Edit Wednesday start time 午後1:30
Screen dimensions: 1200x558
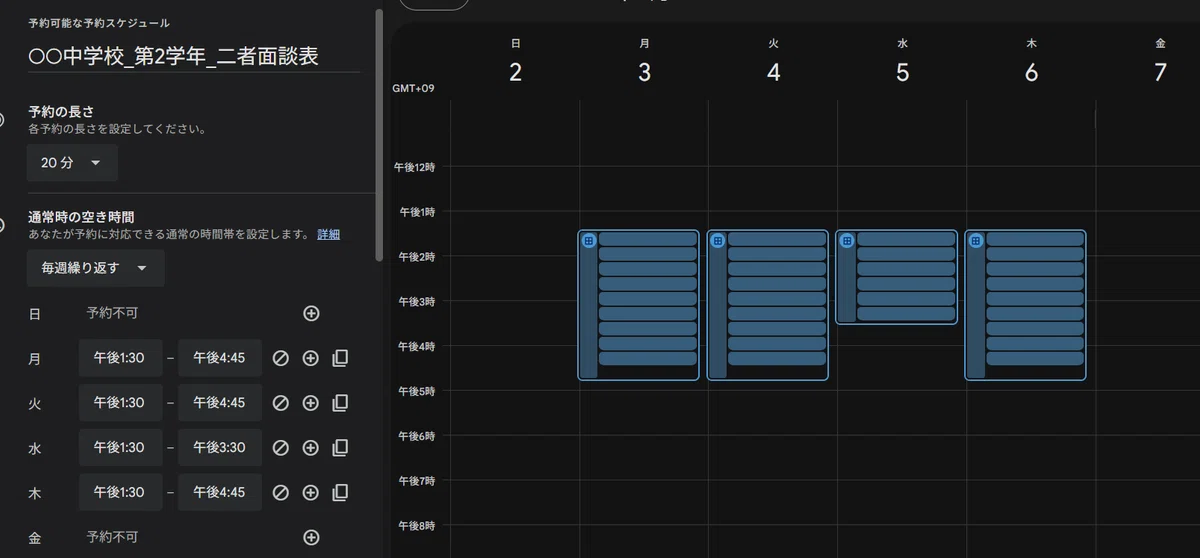[120, 447]
